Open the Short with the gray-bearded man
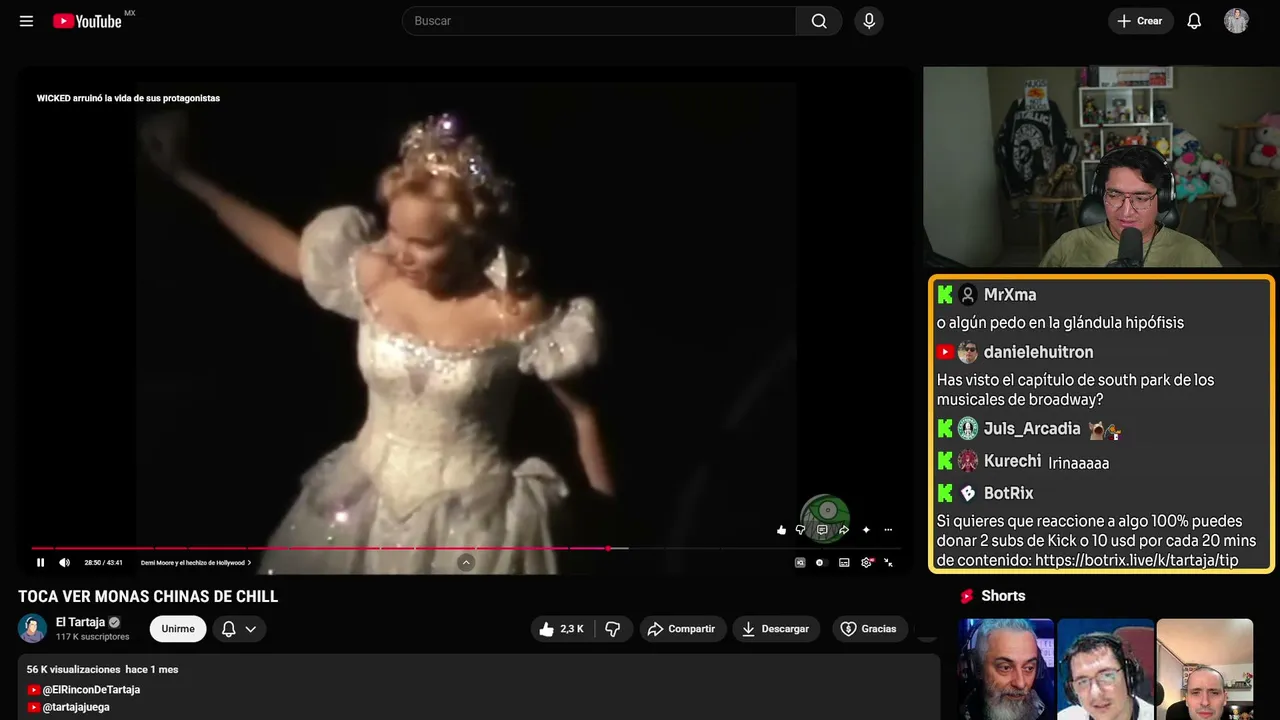 (x=1006, y=669)
